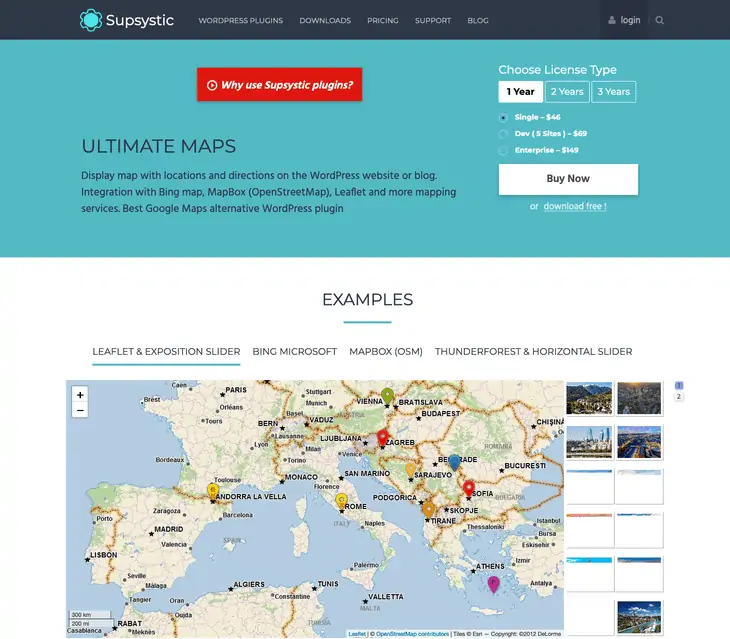Open the Downloads menu item
The width and height of the screenshot is (730, 639).
coord(325,20)
